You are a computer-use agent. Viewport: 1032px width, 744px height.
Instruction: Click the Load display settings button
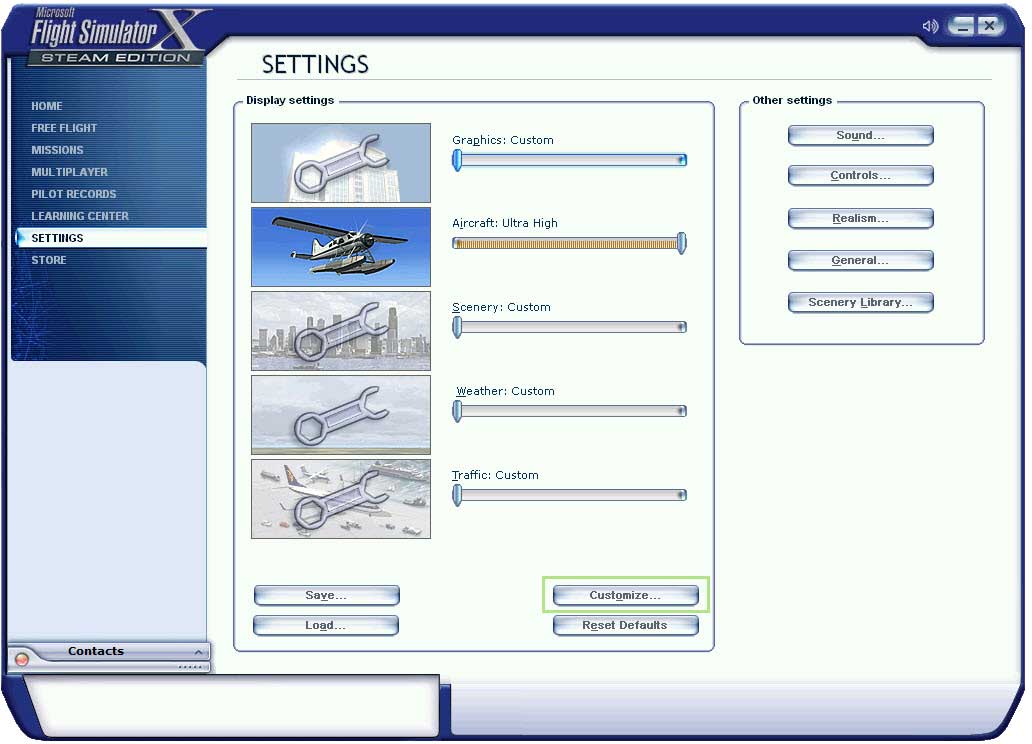click(326, 625)
